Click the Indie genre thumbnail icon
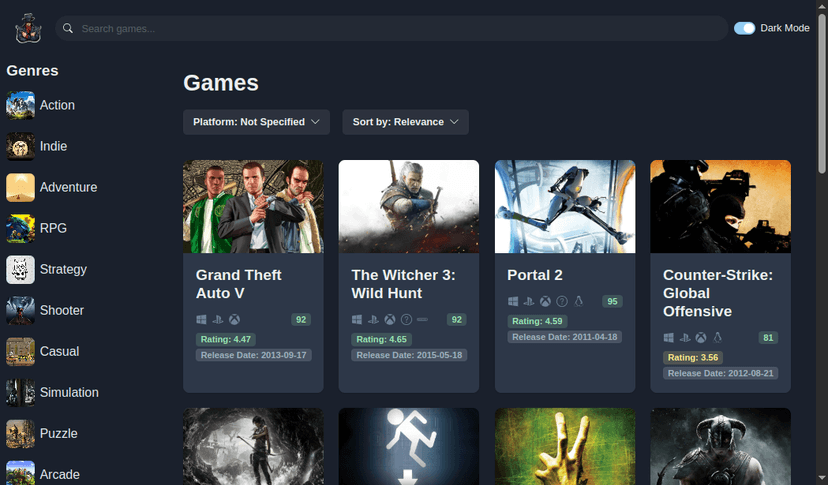The width and height of the screenshot is (828, 485). (x=21, y=146)
